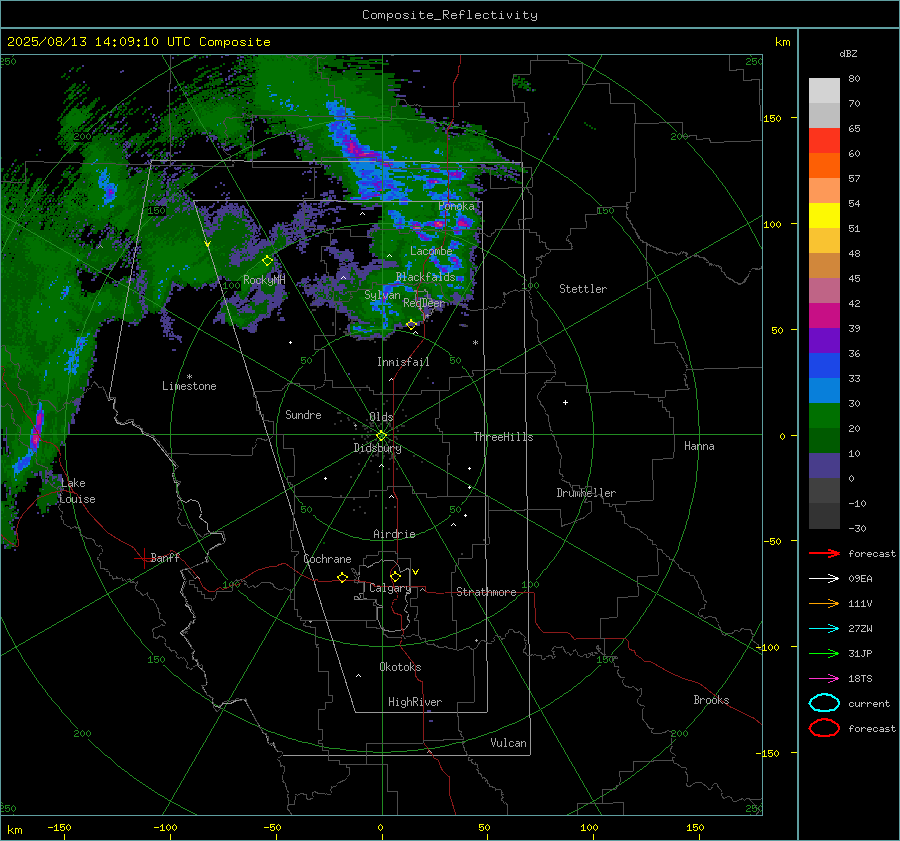Select the yellow 54–51 dBZ color swatch
This screenshot has width=900, height=841.
coord(824,216)
